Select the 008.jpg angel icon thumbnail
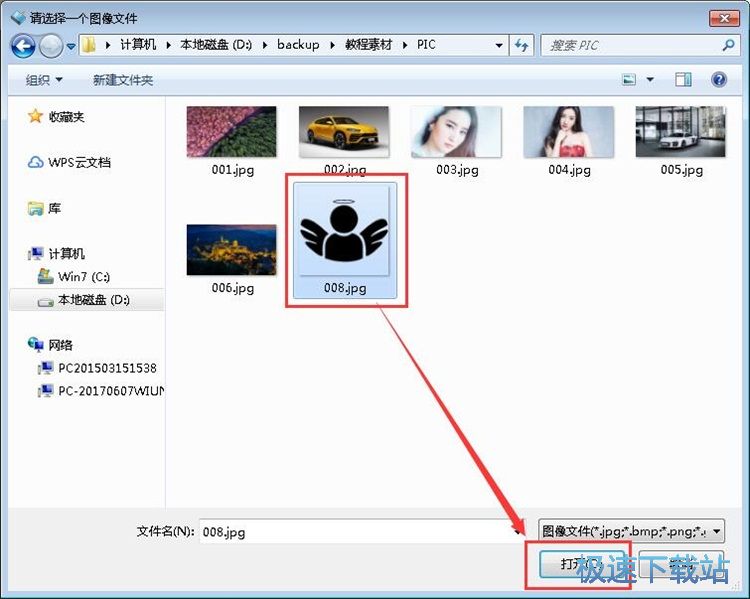 point(344,230)
